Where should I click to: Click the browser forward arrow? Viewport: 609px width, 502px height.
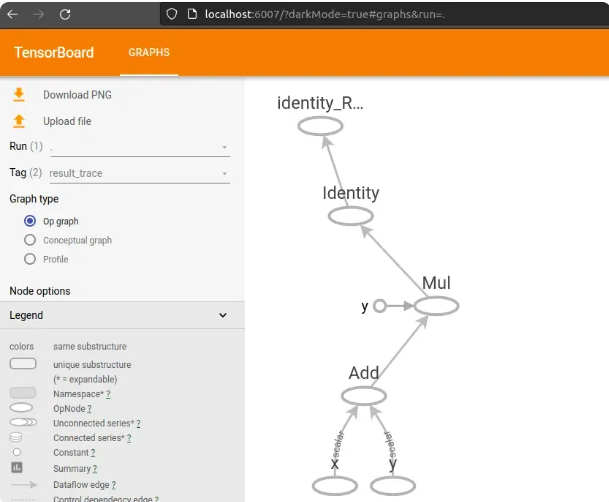[38, 14]
